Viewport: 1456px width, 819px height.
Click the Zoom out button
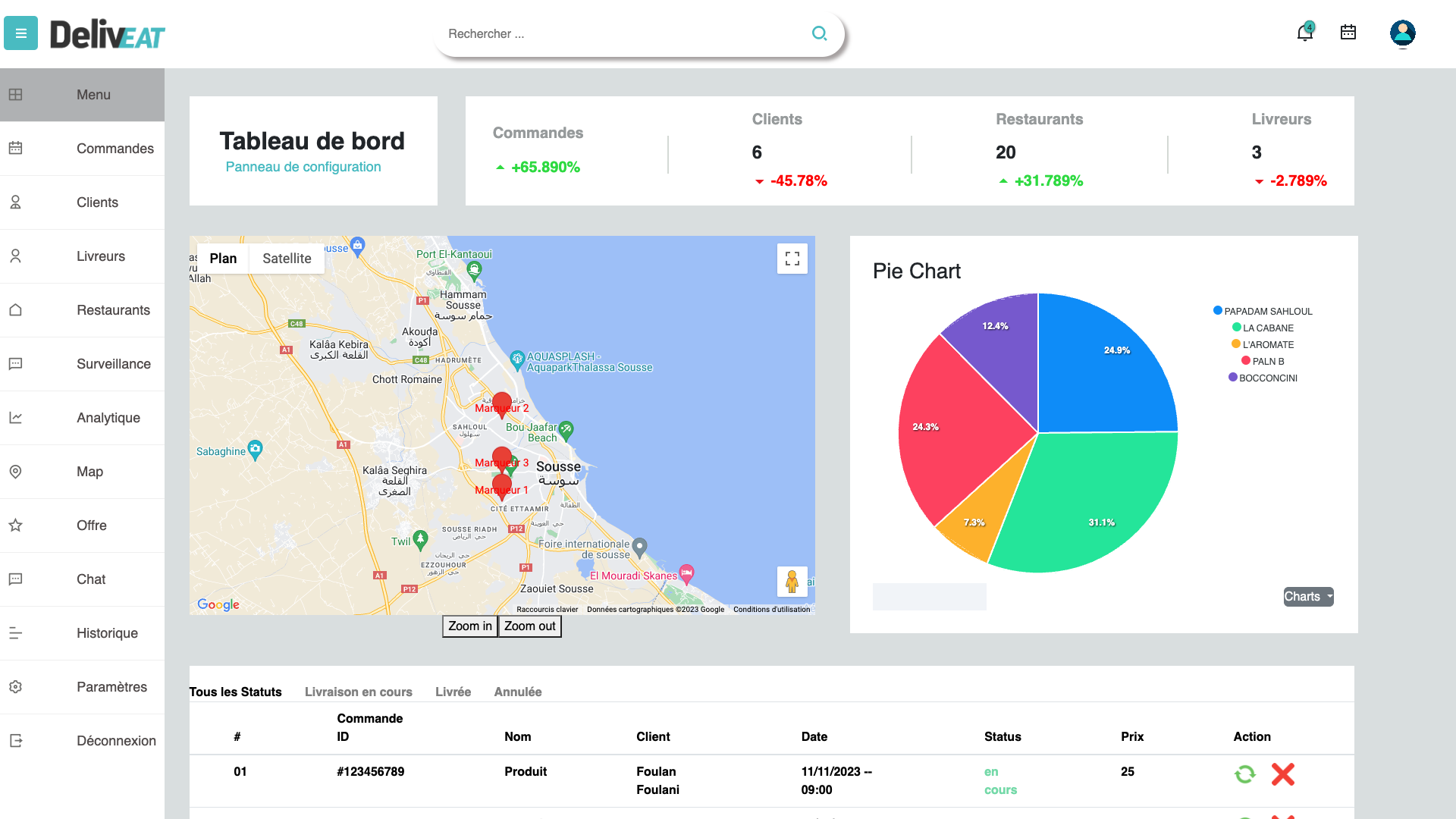pos(530,626)
